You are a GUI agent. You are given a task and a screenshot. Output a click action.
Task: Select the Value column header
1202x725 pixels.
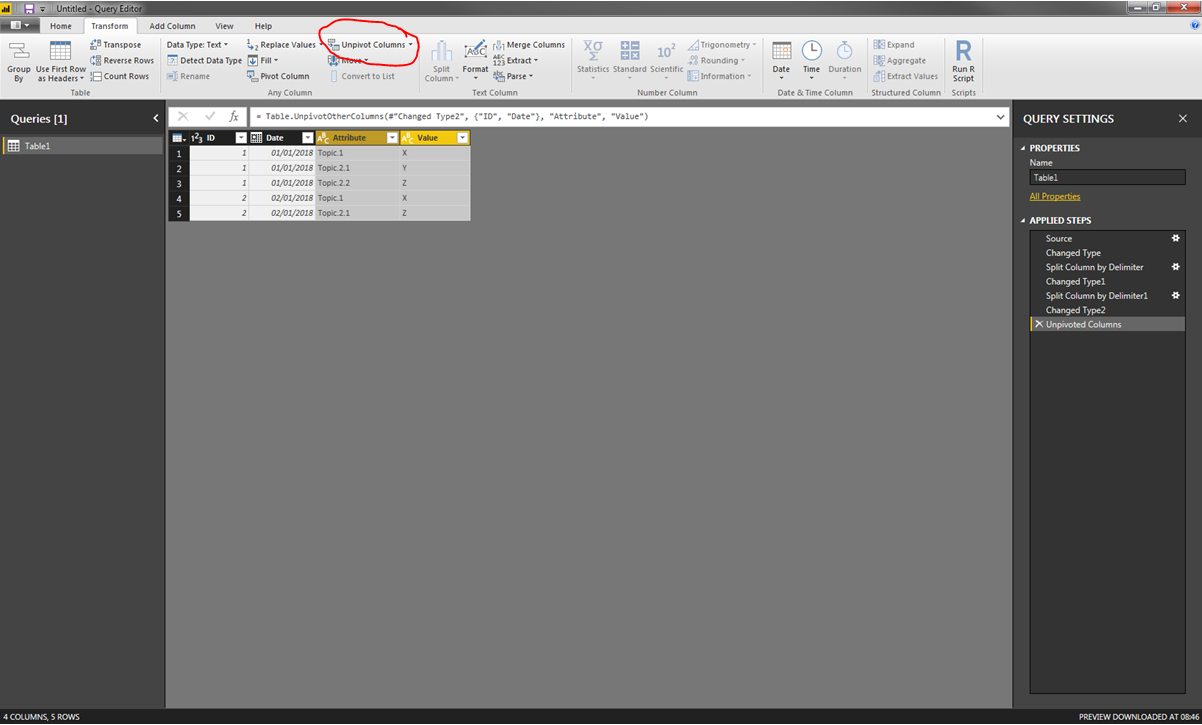click(435, 138)
